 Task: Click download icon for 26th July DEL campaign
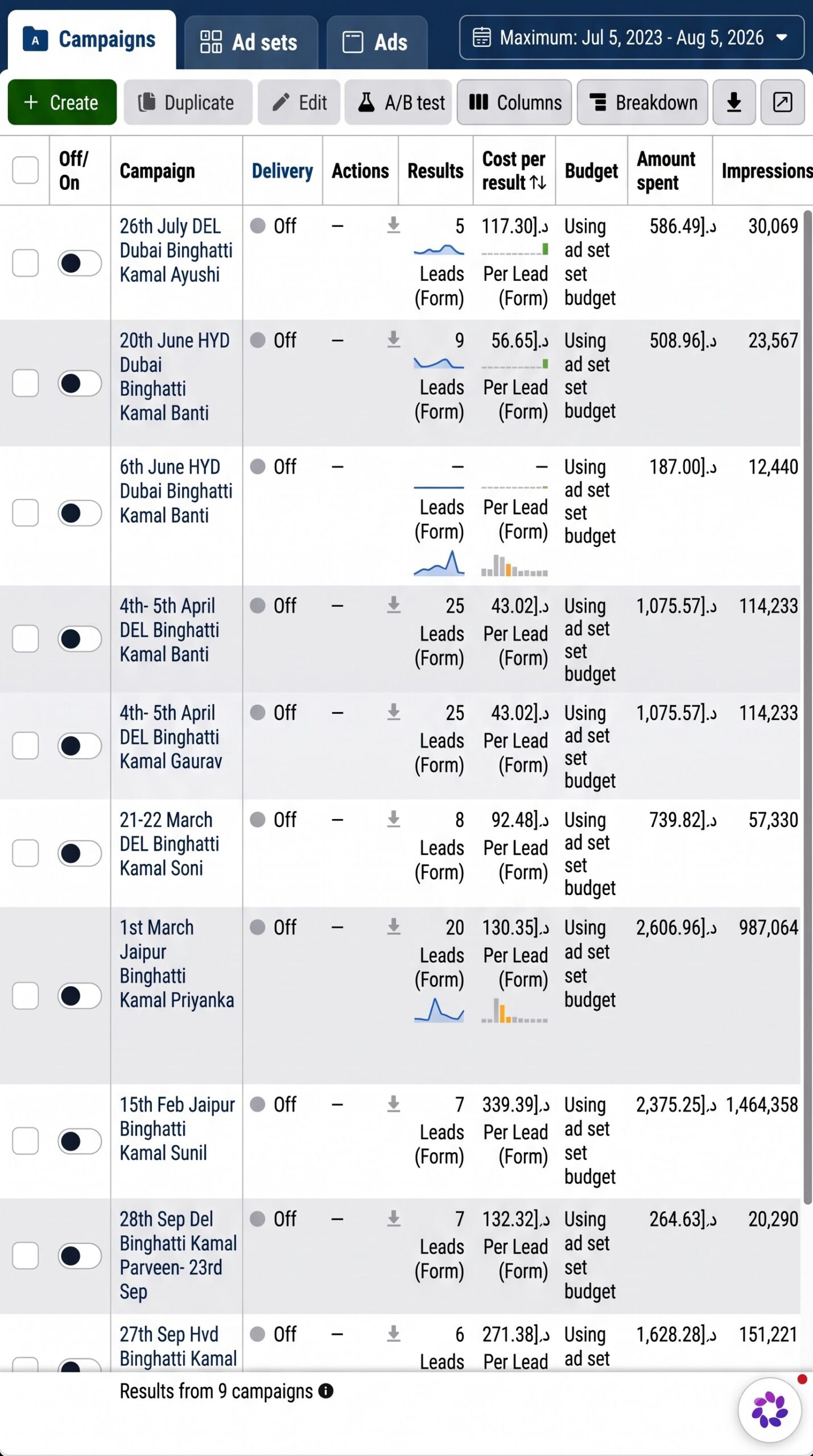[393, 225]
